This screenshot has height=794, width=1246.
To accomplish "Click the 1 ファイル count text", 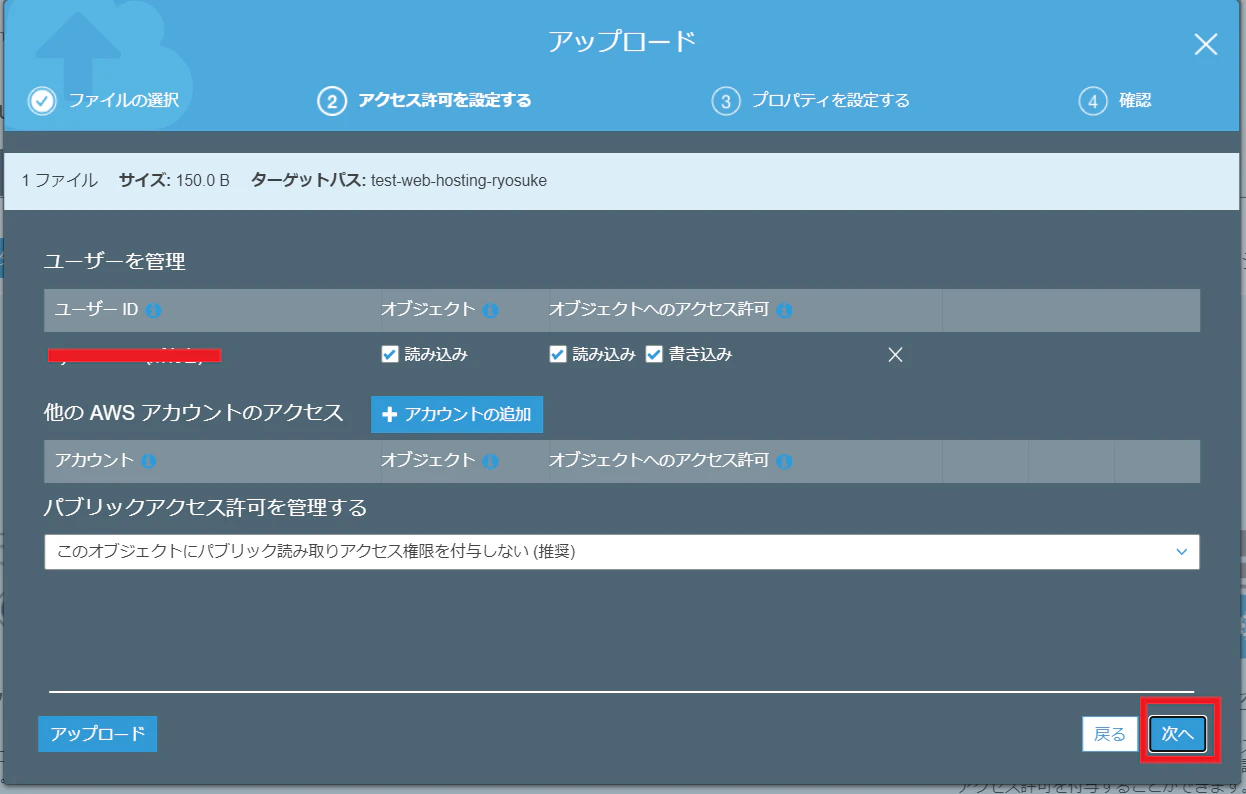I will [x=60, y=181].
